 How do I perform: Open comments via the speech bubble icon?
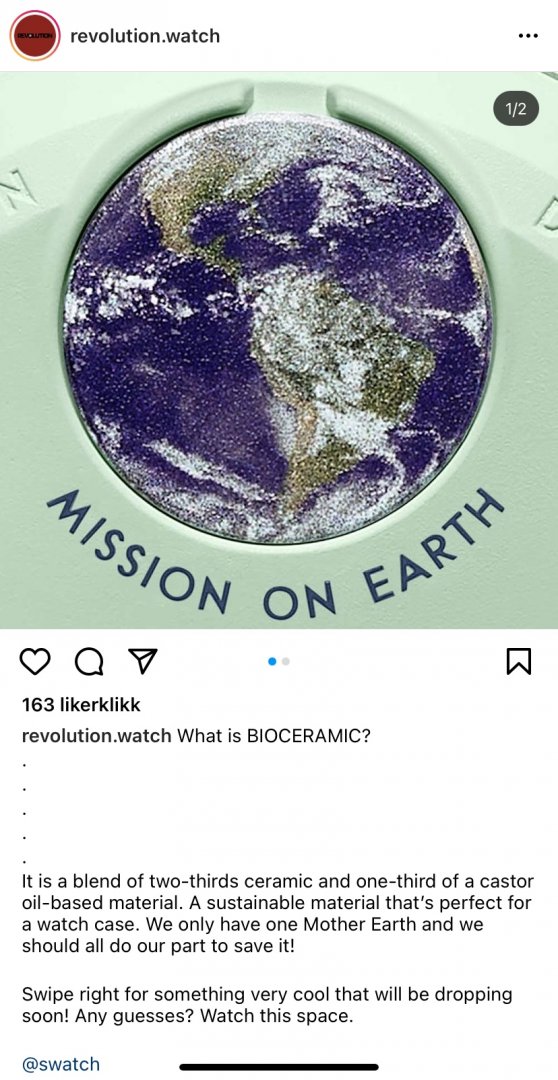click(88, 661)
